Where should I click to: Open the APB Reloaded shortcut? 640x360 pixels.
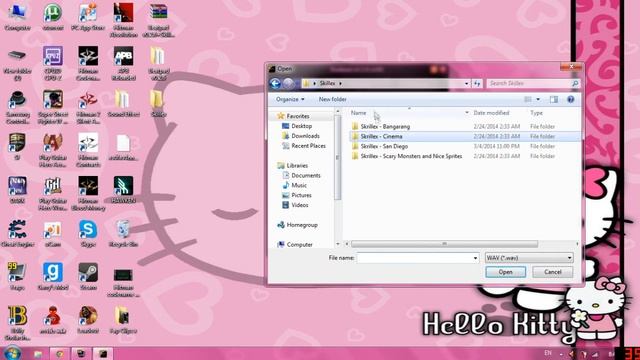click(x=123, y=64)
